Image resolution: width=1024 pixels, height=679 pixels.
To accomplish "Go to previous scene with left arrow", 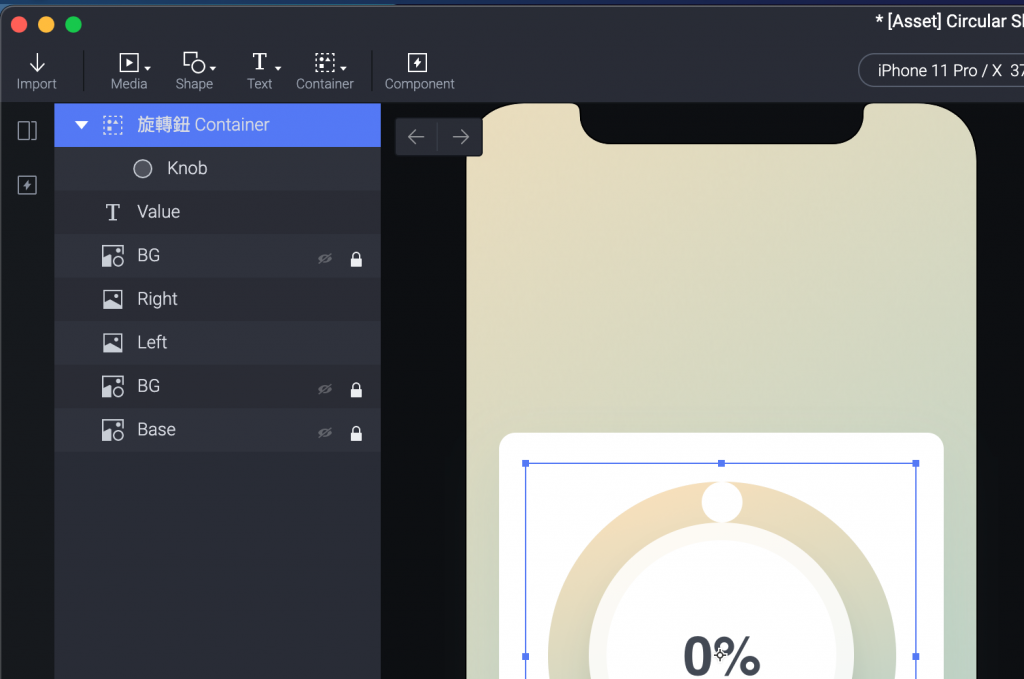I will (x=416, y=137).
